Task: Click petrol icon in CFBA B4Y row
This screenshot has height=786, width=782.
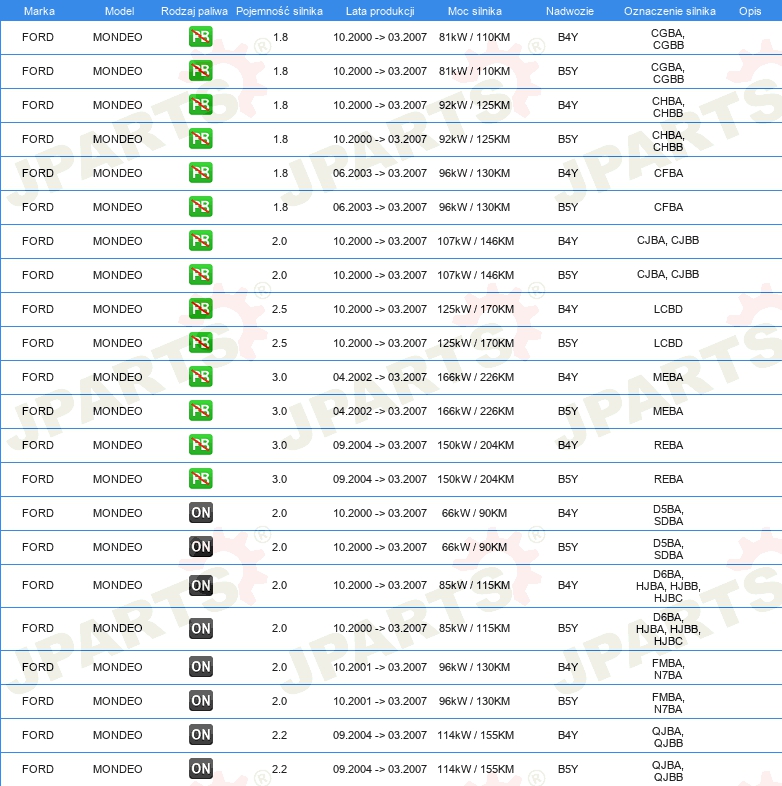Action: (x=201, y=173)
